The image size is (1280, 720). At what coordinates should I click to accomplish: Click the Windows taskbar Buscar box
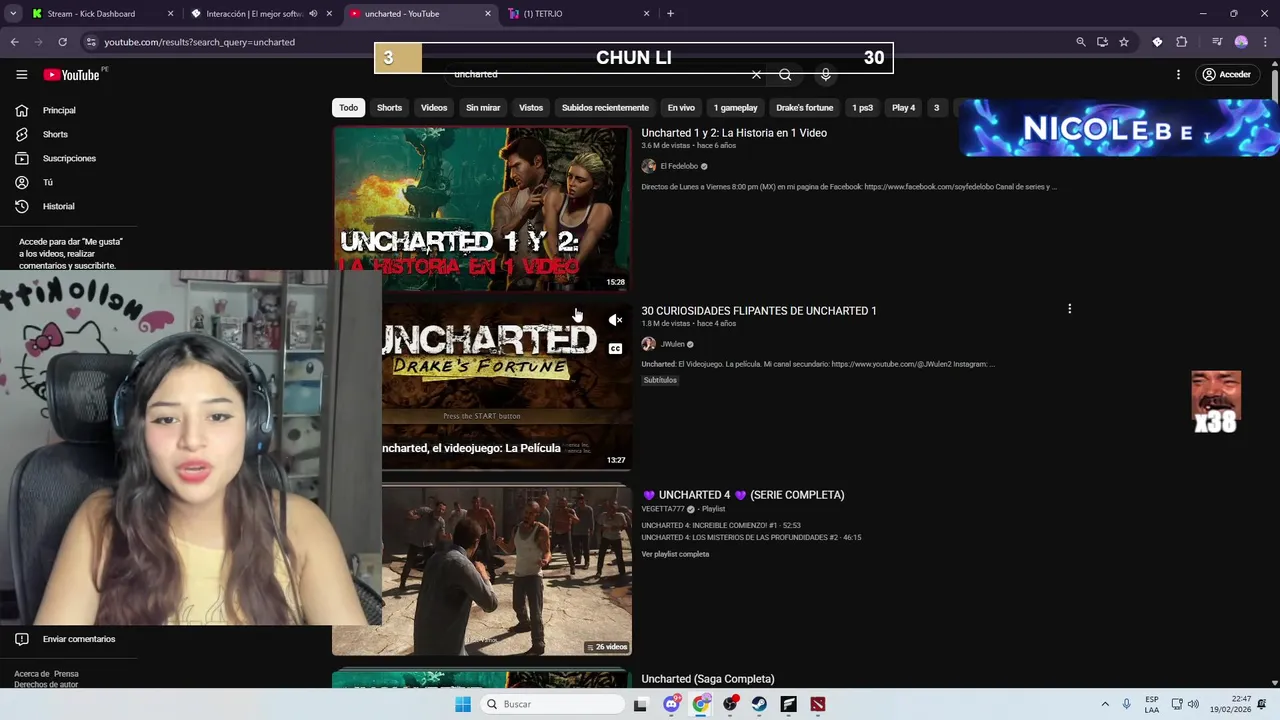(x=550, y=704)
